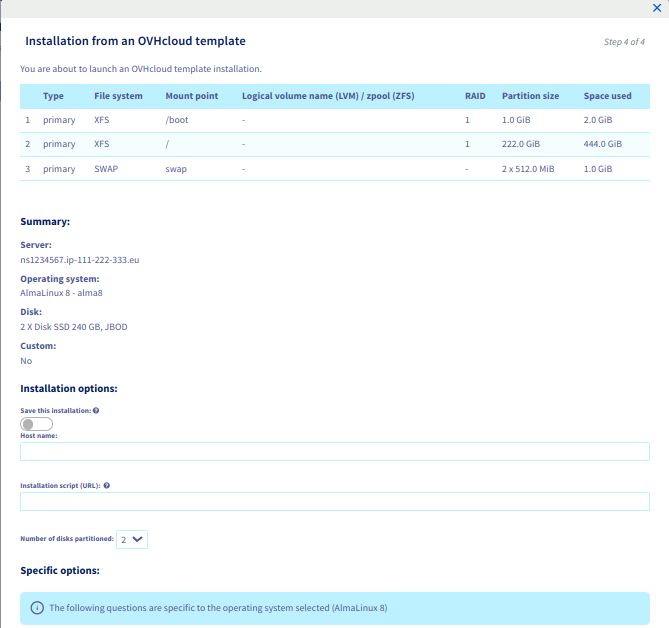Close the installation dialog with the X
Image resolution: width=669 pixels, height=628 pixels.
click(656, 7)
